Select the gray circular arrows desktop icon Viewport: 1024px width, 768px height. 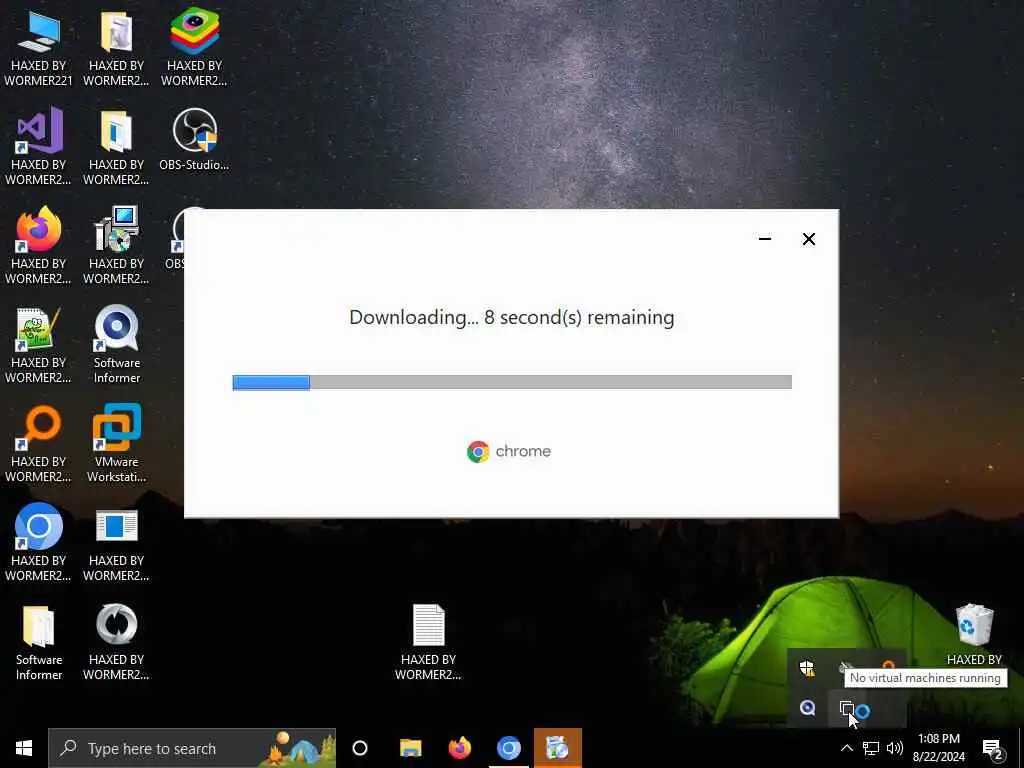(116, 624)
